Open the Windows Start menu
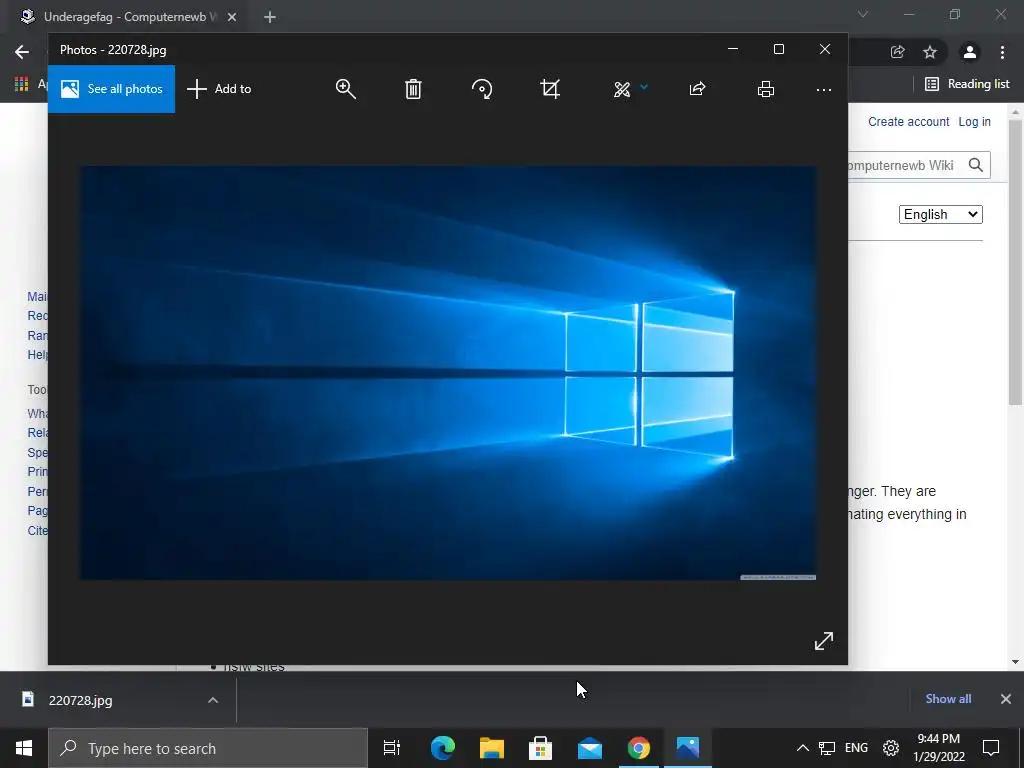 (24, 748)
